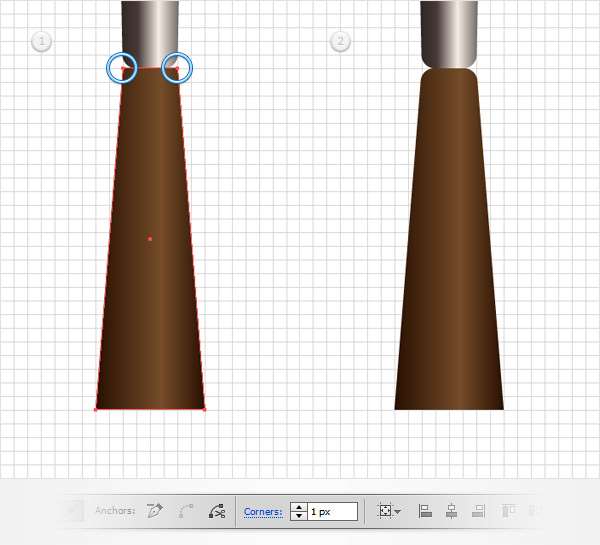
Task: Select the bottom-right anchor point of brown shape
Action: click(204, 410)
